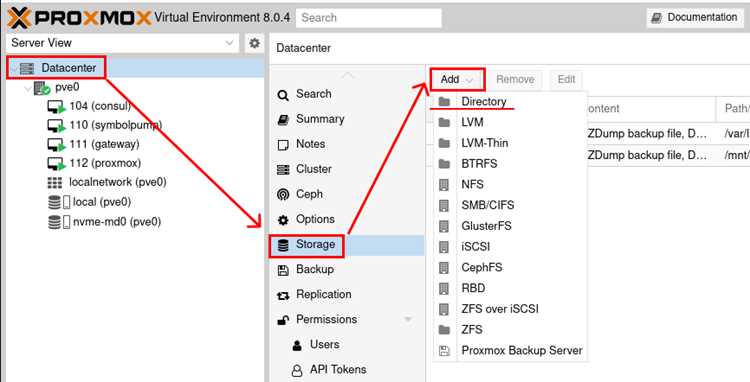Click the scroll-up arrow above side menu
Screen dimensions: 750x382
pyautogui.click(x=348, y=76)
